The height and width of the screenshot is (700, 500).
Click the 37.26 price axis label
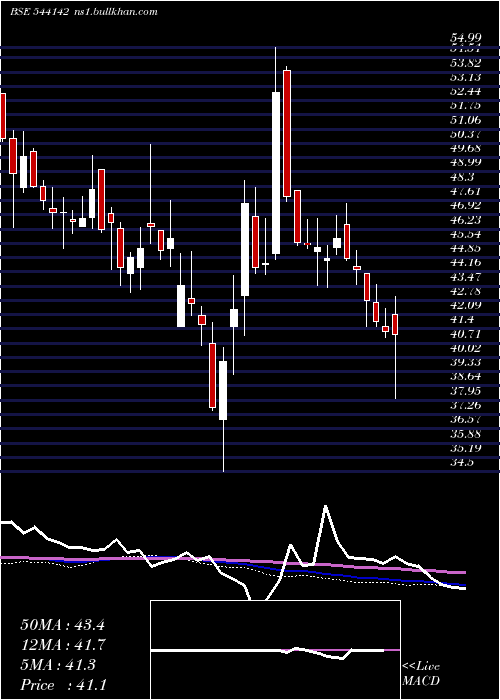tap(465, 405)
